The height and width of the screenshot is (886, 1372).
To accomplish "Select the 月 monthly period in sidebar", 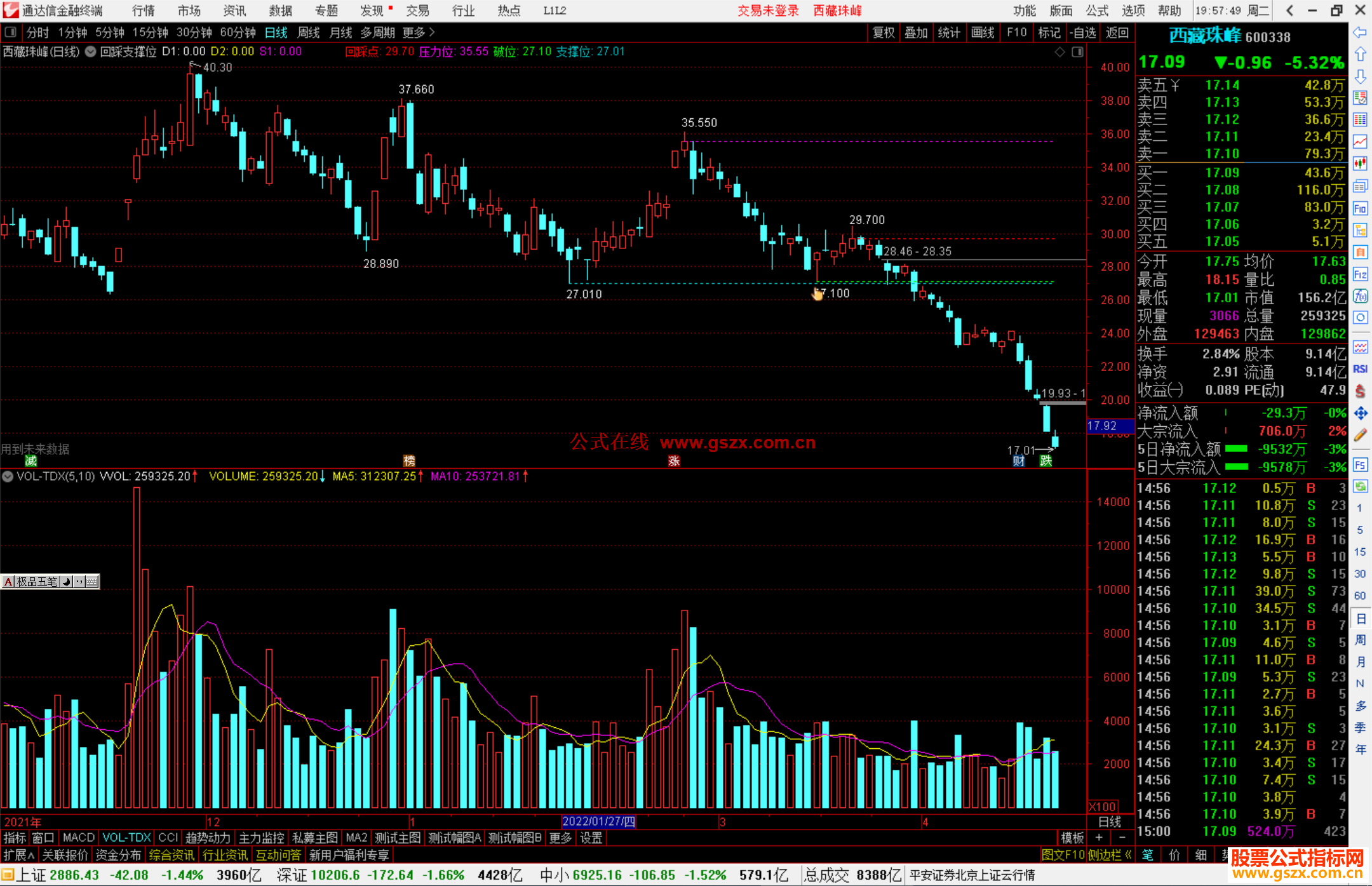I will pyautogui.click(x=1360, y=662).
